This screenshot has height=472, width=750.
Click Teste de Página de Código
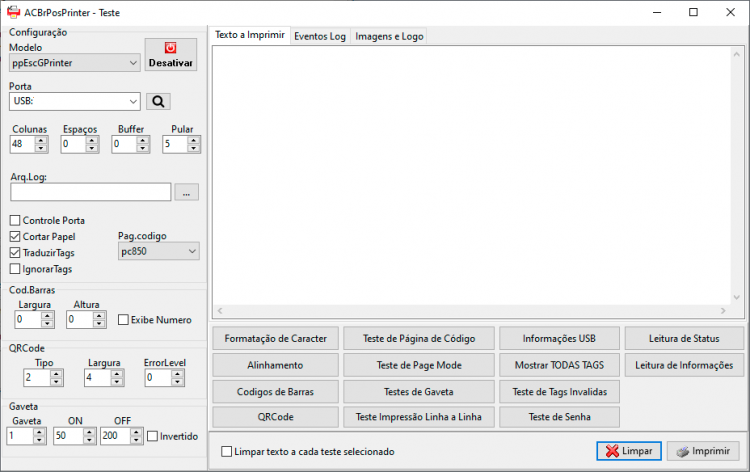coord(419,339)
